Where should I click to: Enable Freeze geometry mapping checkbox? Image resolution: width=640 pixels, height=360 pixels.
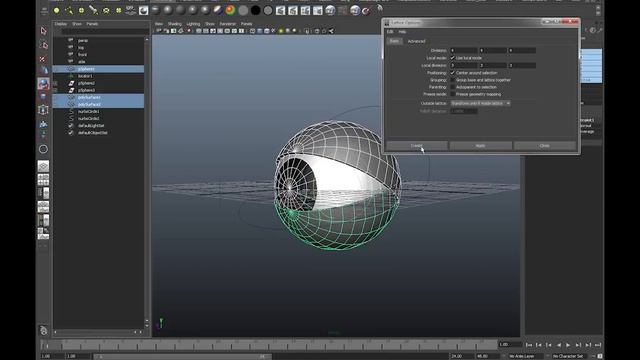pyautogui.click(x=452, y=94)
